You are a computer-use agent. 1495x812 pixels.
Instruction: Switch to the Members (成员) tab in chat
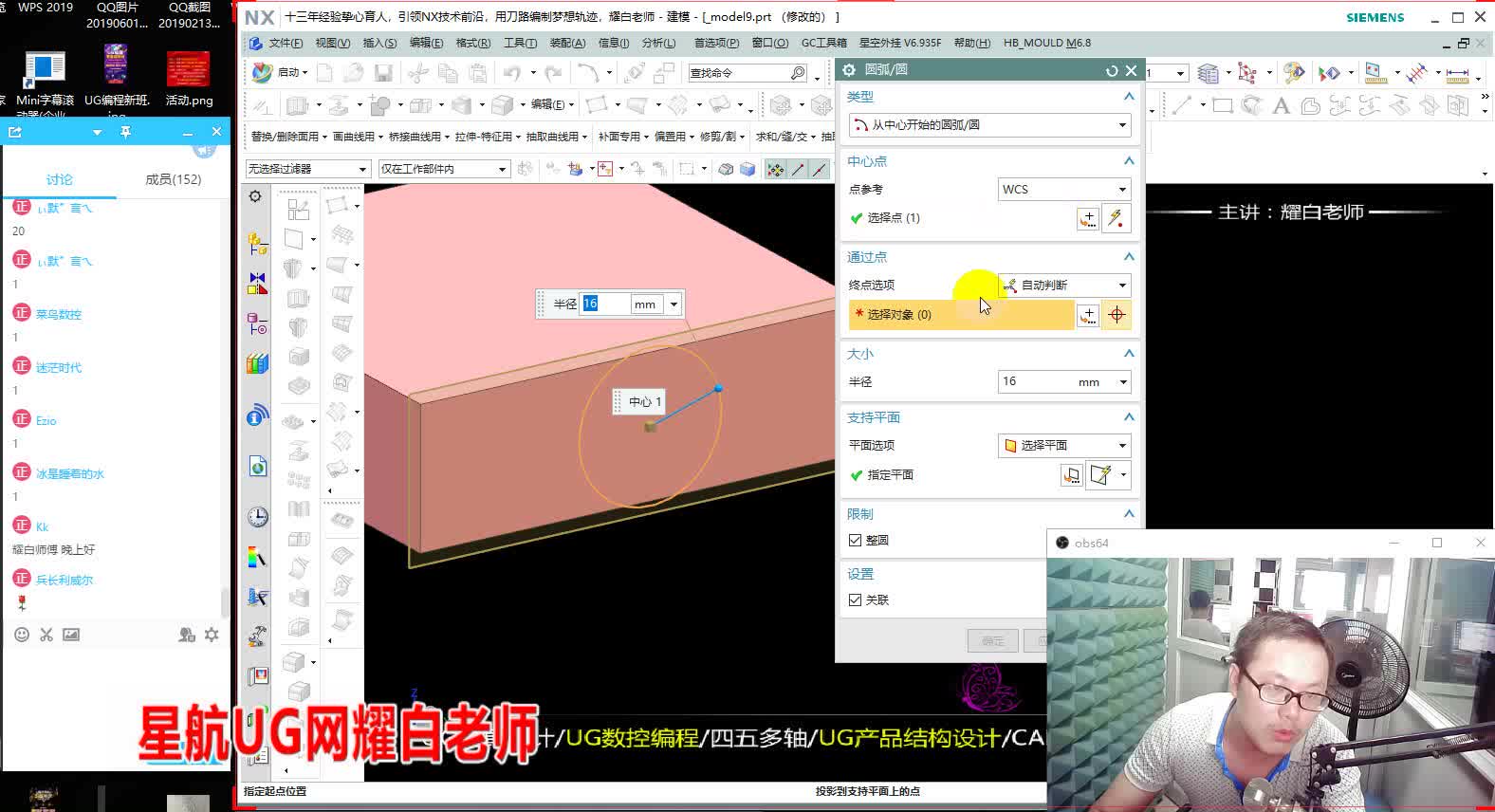[173, 179]
